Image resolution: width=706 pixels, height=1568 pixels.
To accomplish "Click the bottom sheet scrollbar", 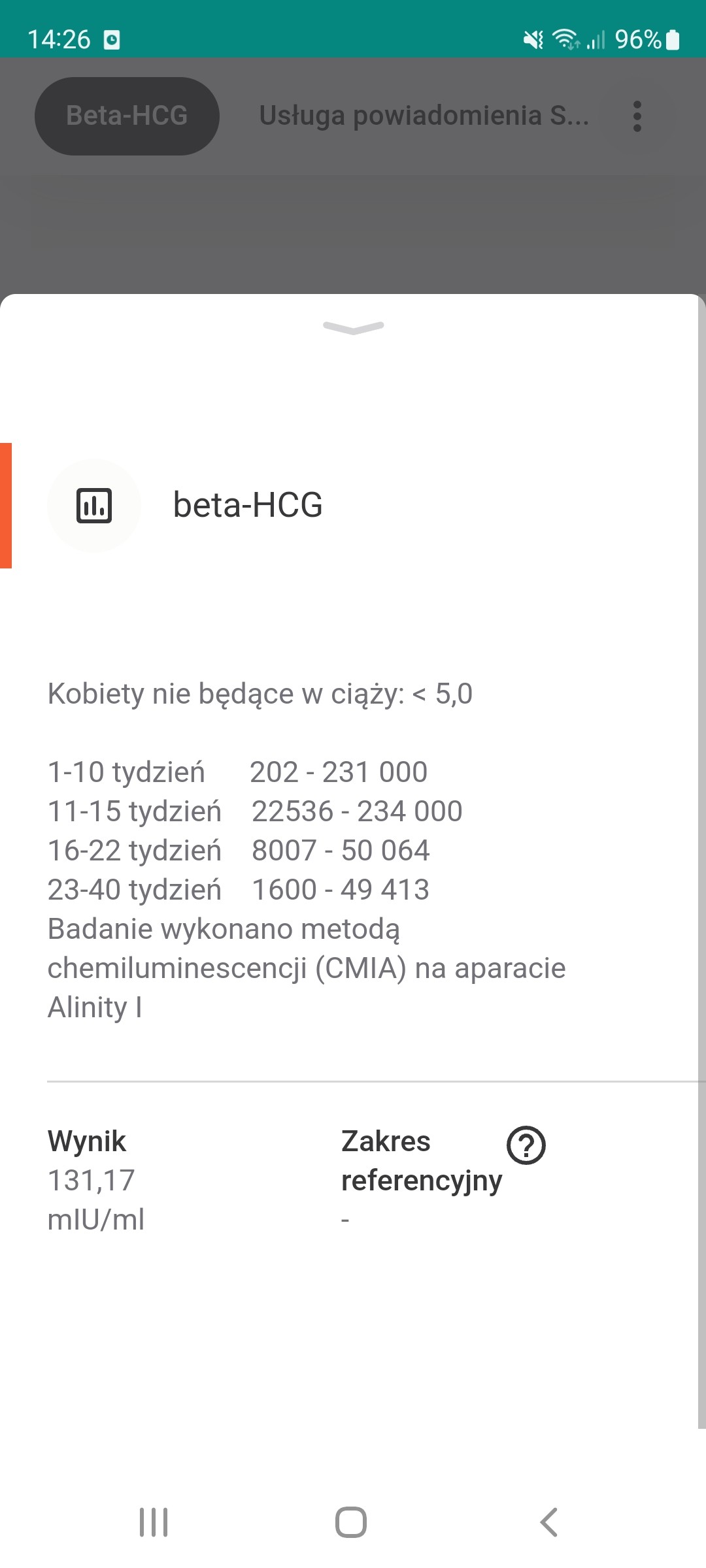I will click(701, 849).
